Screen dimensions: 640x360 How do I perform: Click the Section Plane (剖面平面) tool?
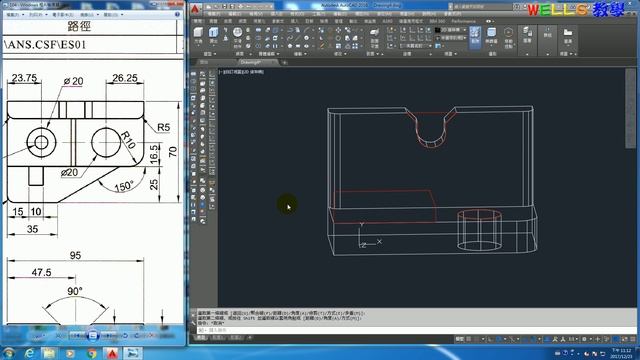(x=374, y=38)
